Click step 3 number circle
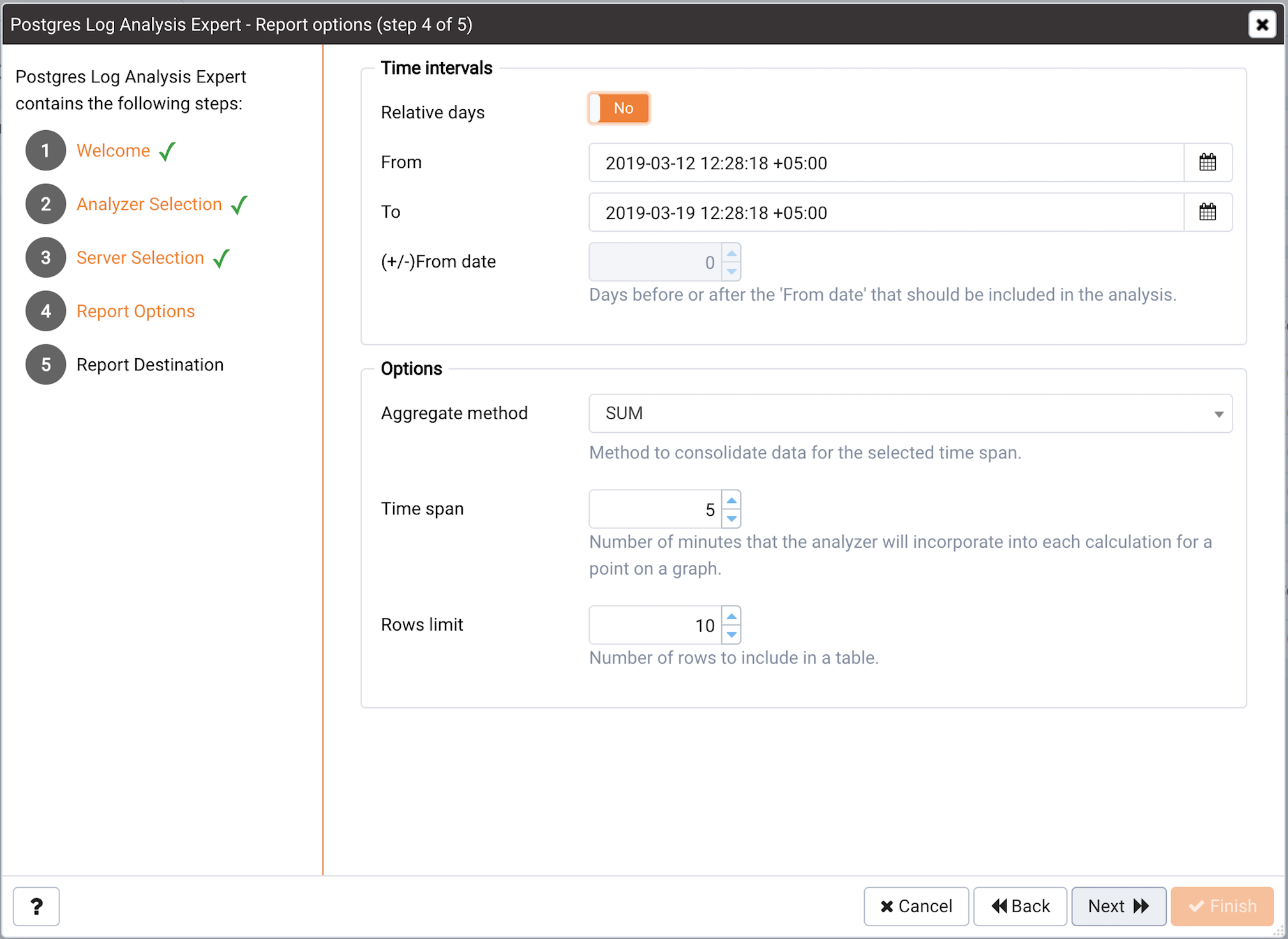This screenshot has width=1288, height=939. pyautogui.click(x=45, y=258)
